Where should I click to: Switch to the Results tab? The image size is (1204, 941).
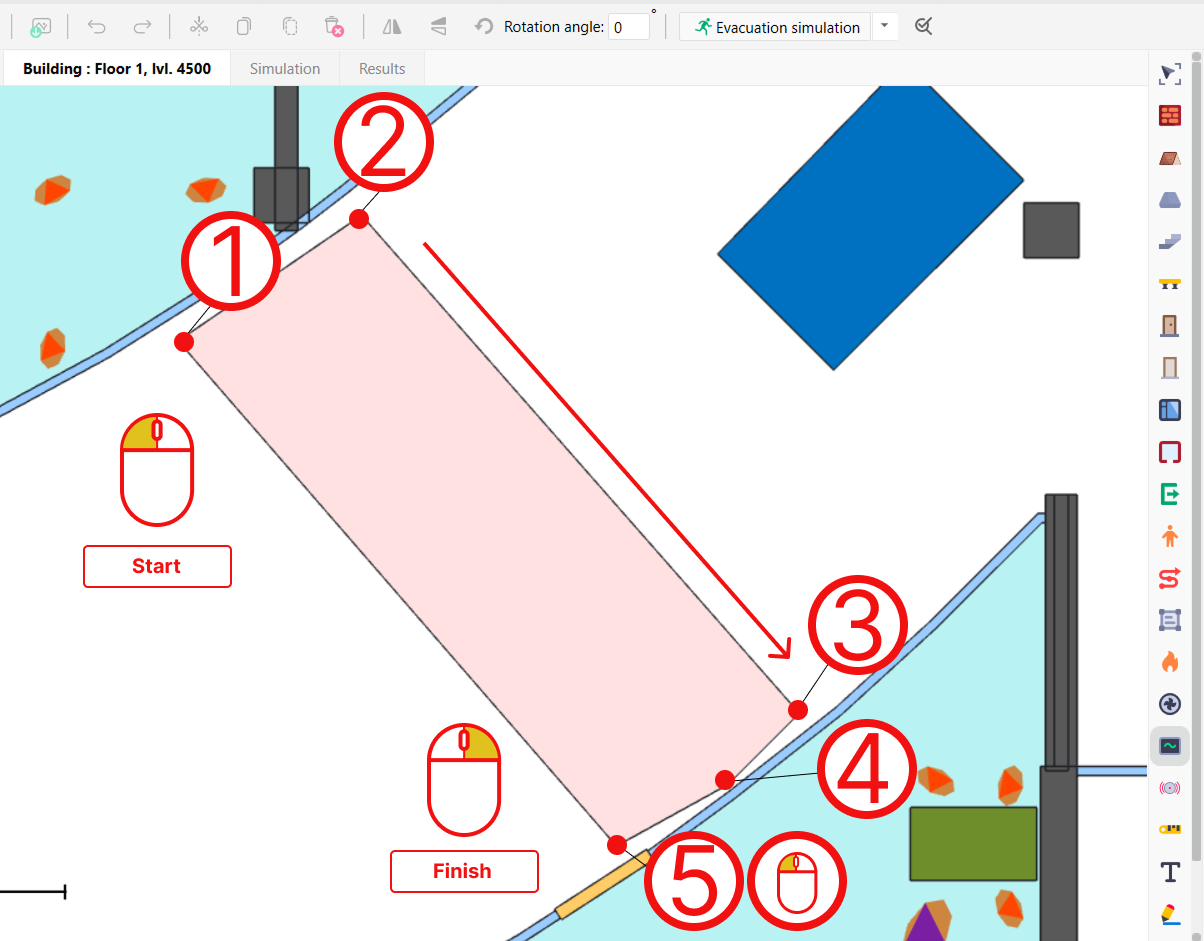tap(382, 69)
